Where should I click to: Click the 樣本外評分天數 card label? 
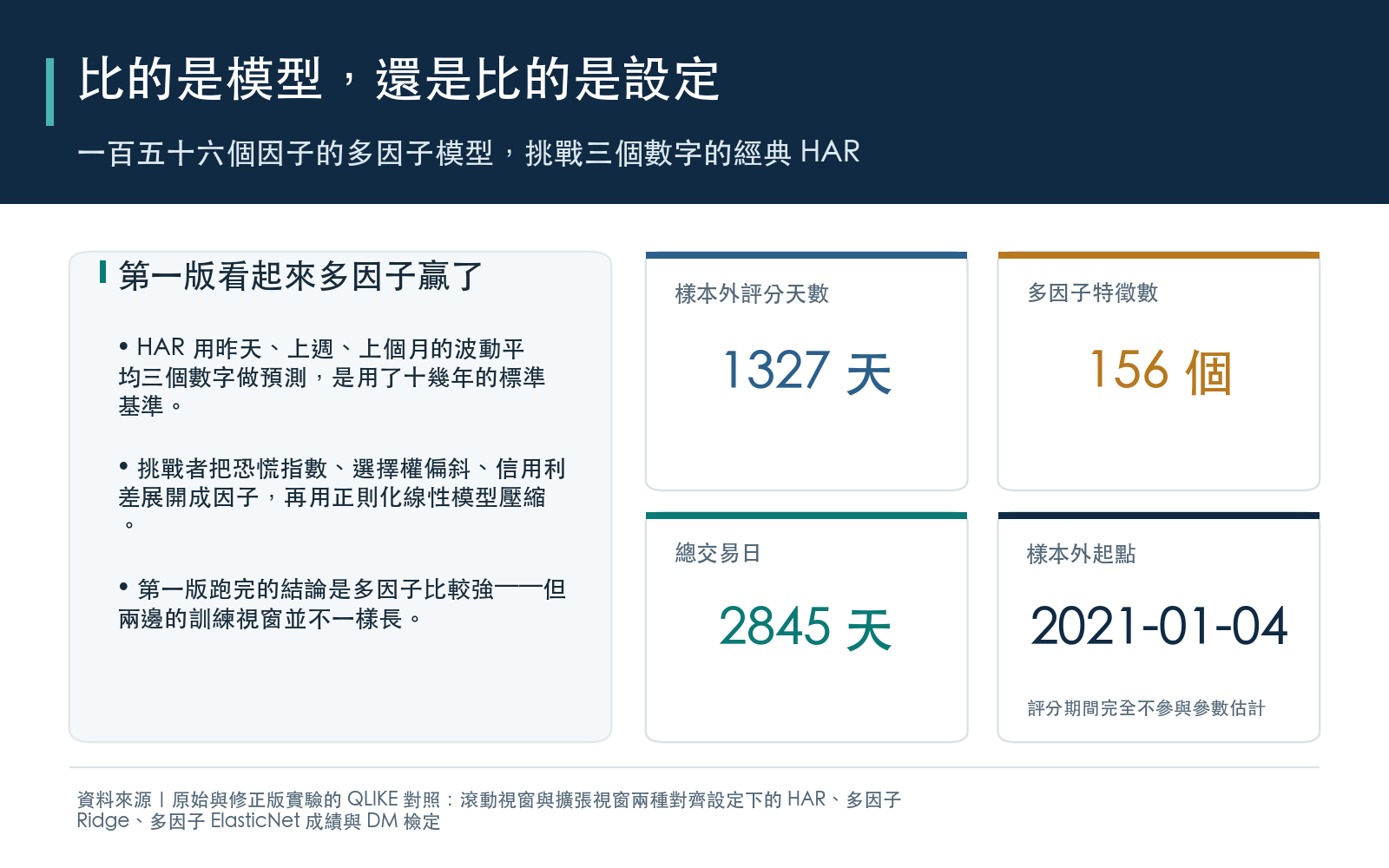pos(752,293)
